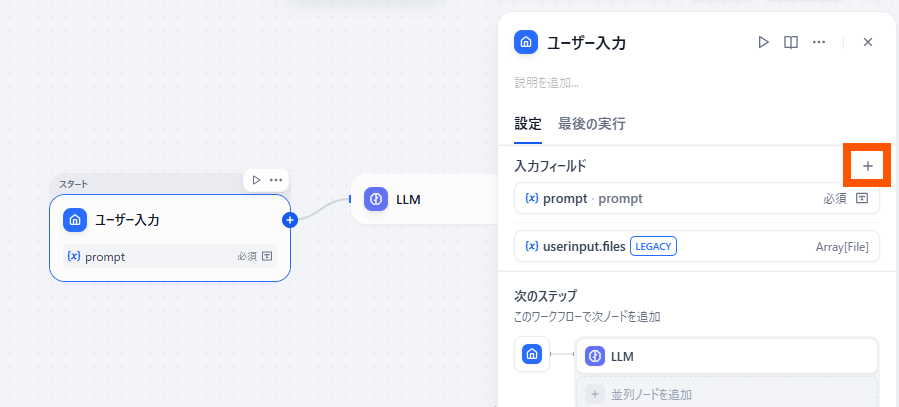Open the LLM next step entry
The width and height of the screenshot is (899, 407).
pyautogui.click(x=726, y=356)
